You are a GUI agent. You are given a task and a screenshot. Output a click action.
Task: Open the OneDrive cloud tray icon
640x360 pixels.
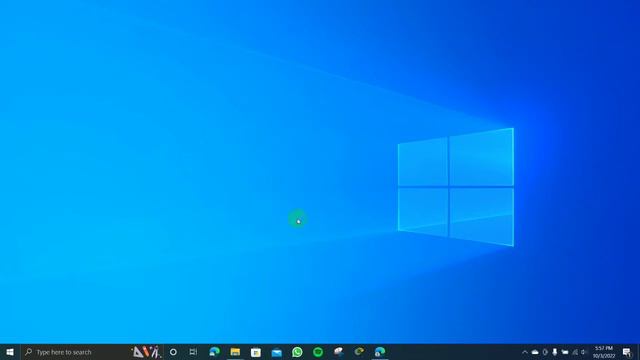click(x=535, y=352)
